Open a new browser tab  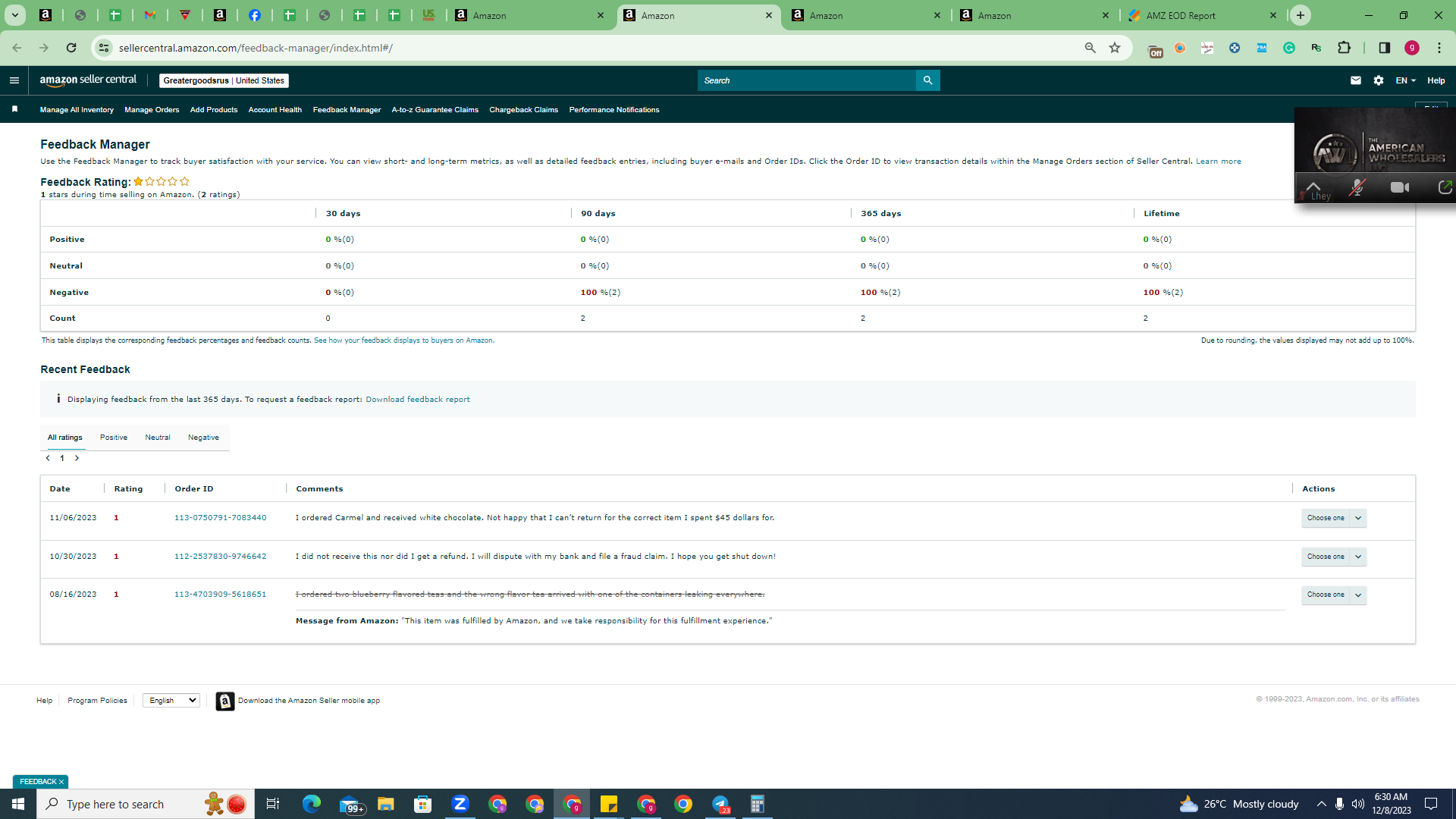click(x=1301, y=15)
